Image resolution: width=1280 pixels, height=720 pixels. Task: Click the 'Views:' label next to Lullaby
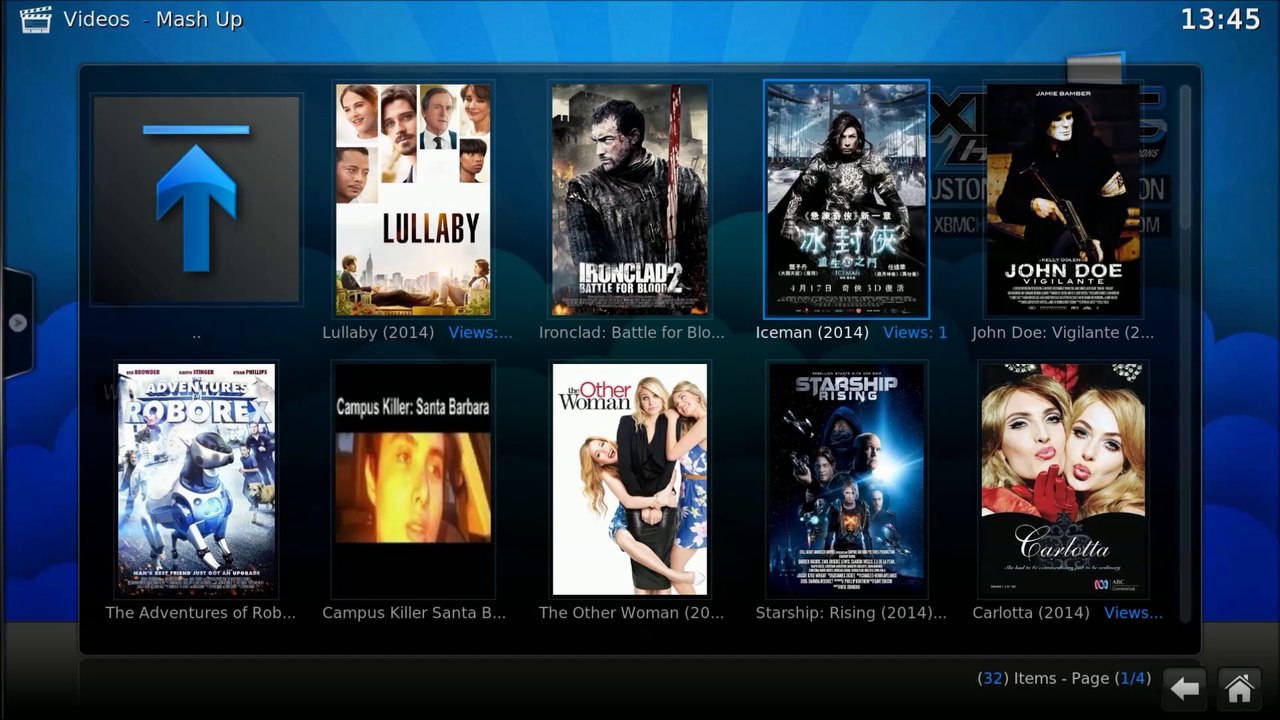[480, 332]
